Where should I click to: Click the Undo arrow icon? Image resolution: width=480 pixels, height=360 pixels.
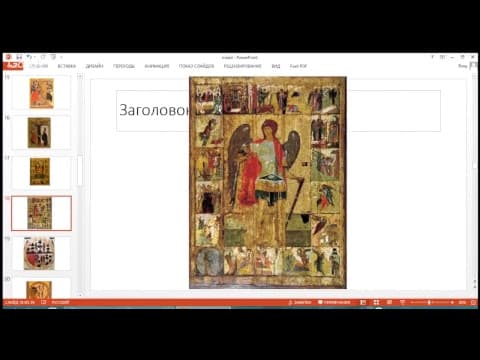29,57
